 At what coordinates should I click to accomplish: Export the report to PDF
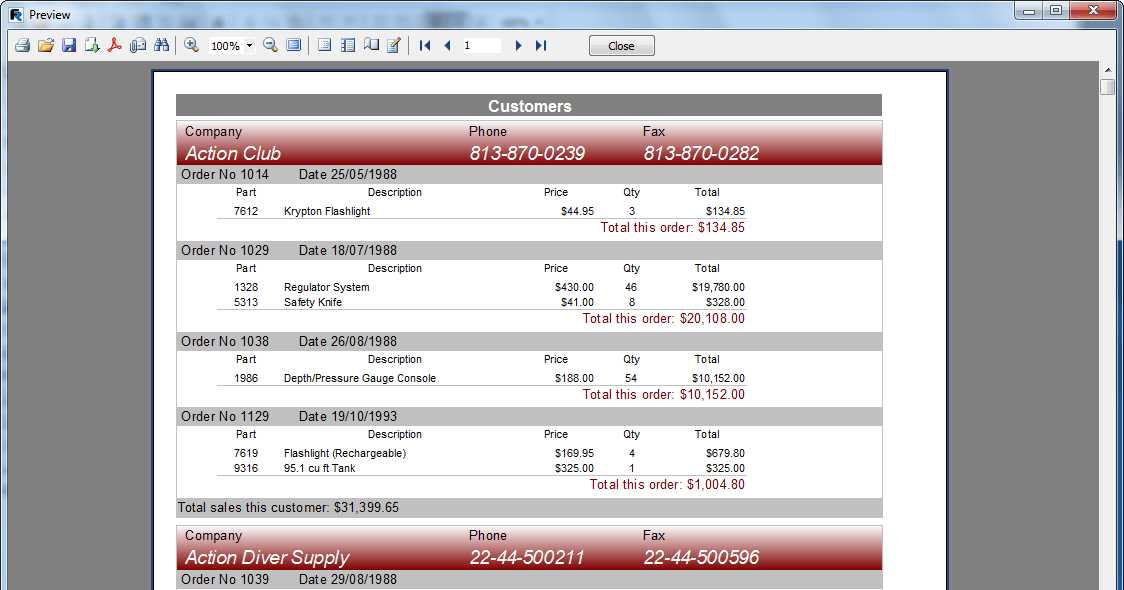pos(115,45)
